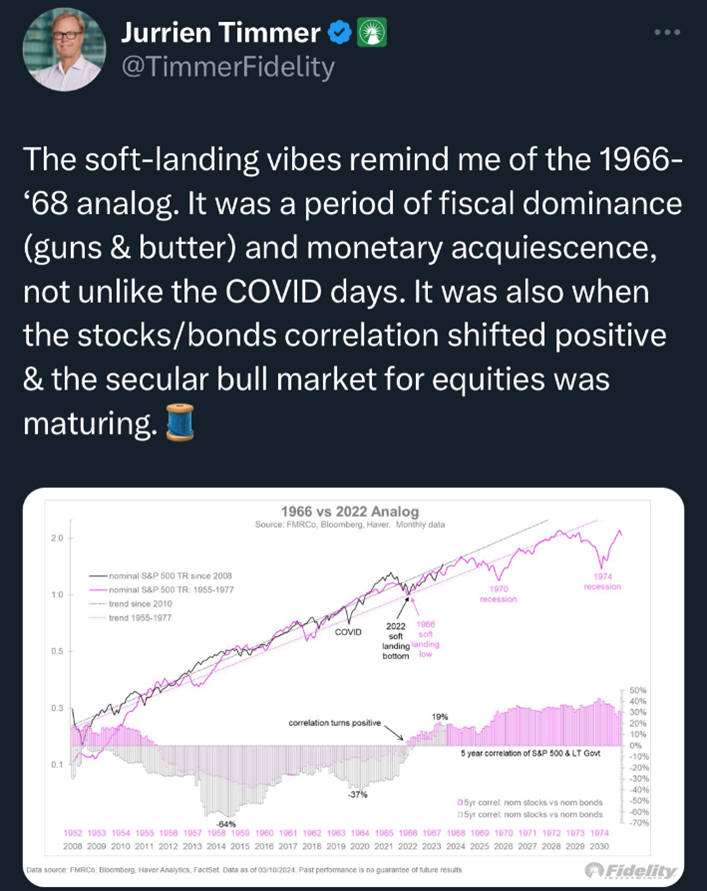Click the 'correlation turns positive' annotation
This screenshot has height=891, width=707.
[x=334, y=722]
